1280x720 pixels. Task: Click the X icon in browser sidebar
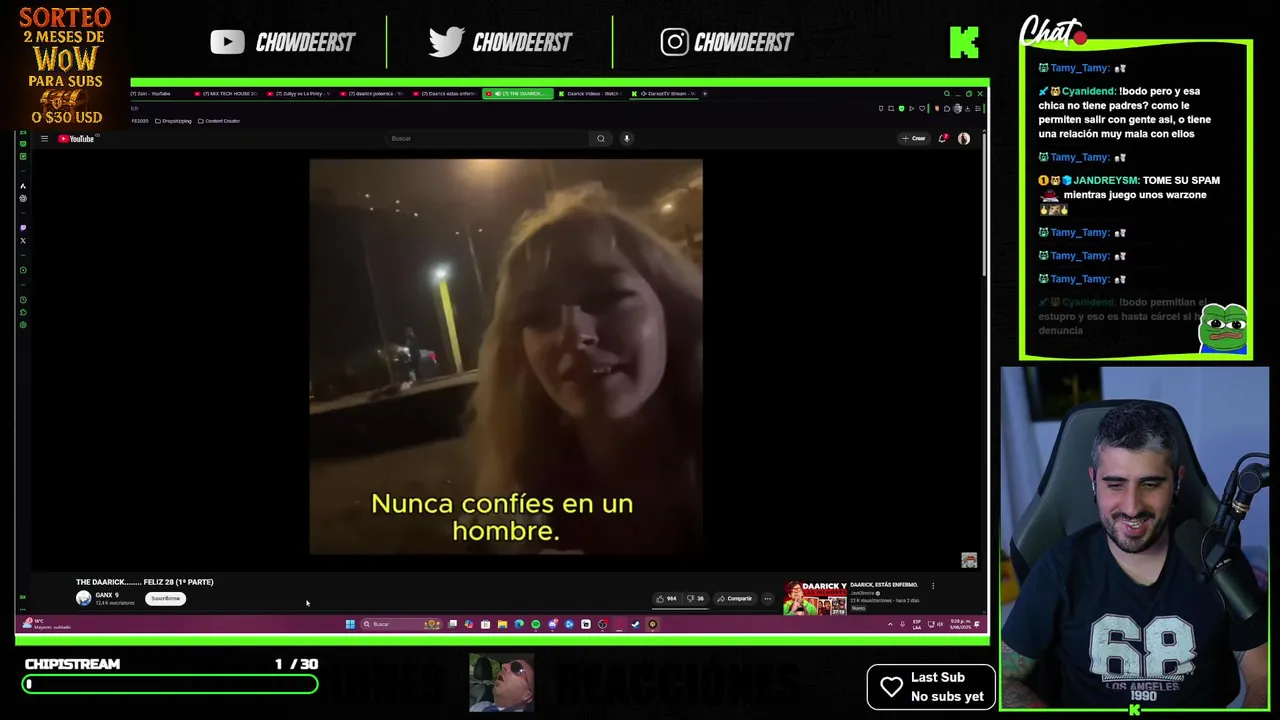(x=23, y=241)
